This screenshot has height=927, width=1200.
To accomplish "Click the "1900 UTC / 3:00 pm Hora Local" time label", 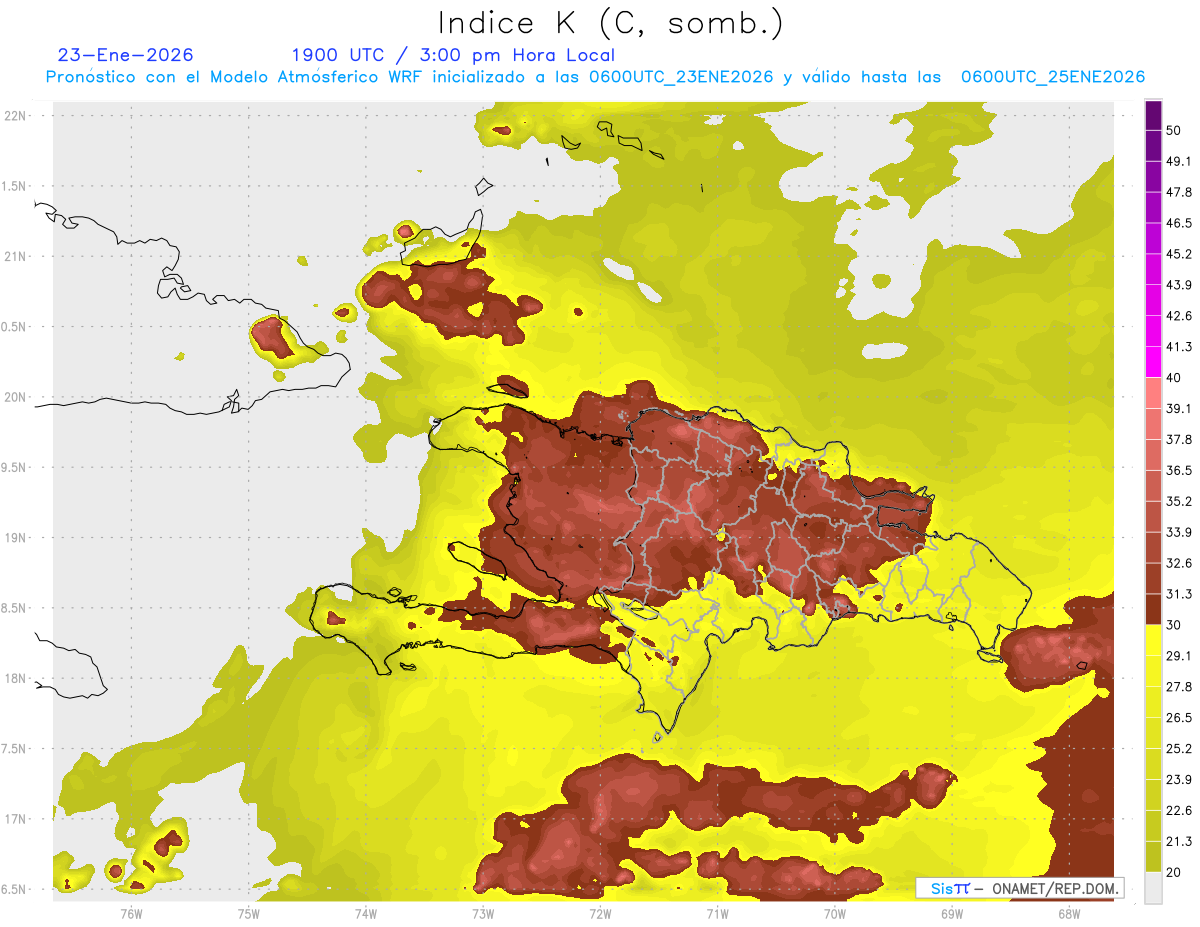I will pos(453,55).
